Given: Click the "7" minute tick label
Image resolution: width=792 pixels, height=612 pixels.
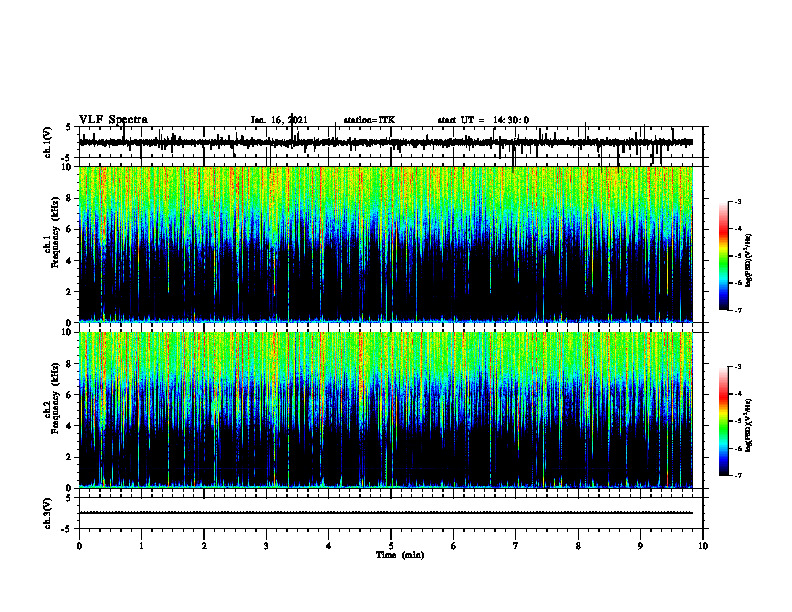Looking at the screenshot, I should 516,546.
